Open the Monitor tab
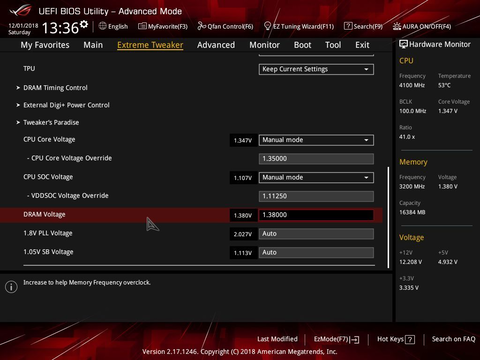Viewport: 480px width, 360px height. point(264,45)
